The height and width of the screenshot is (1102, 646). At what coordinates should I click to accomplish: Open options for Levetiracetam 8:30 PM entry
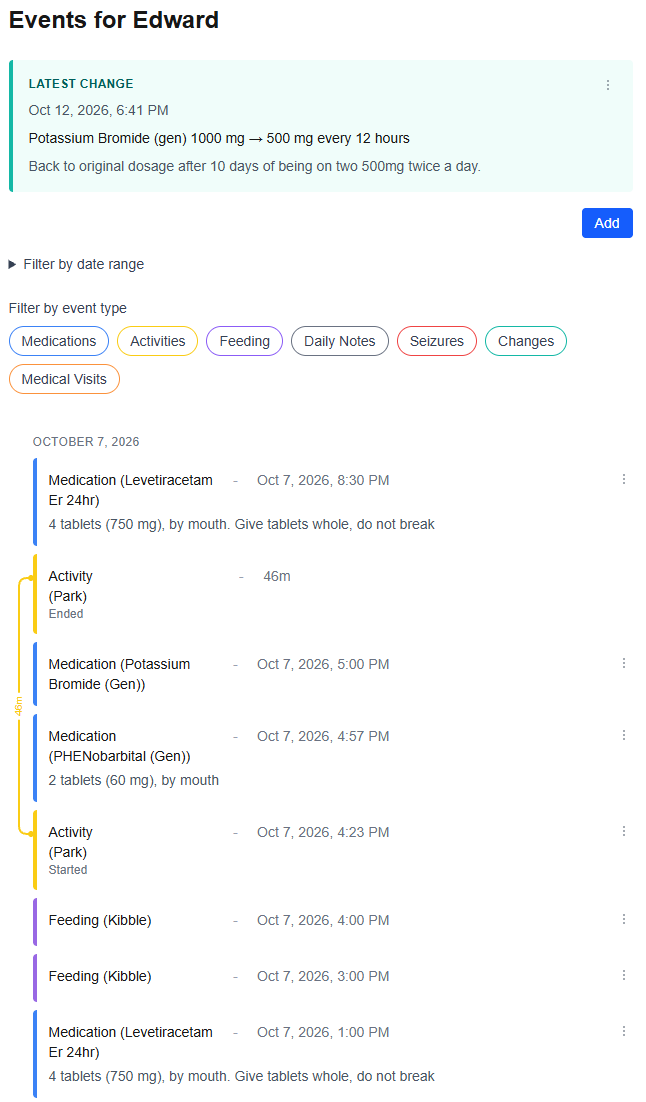click(x=624, y=479)
